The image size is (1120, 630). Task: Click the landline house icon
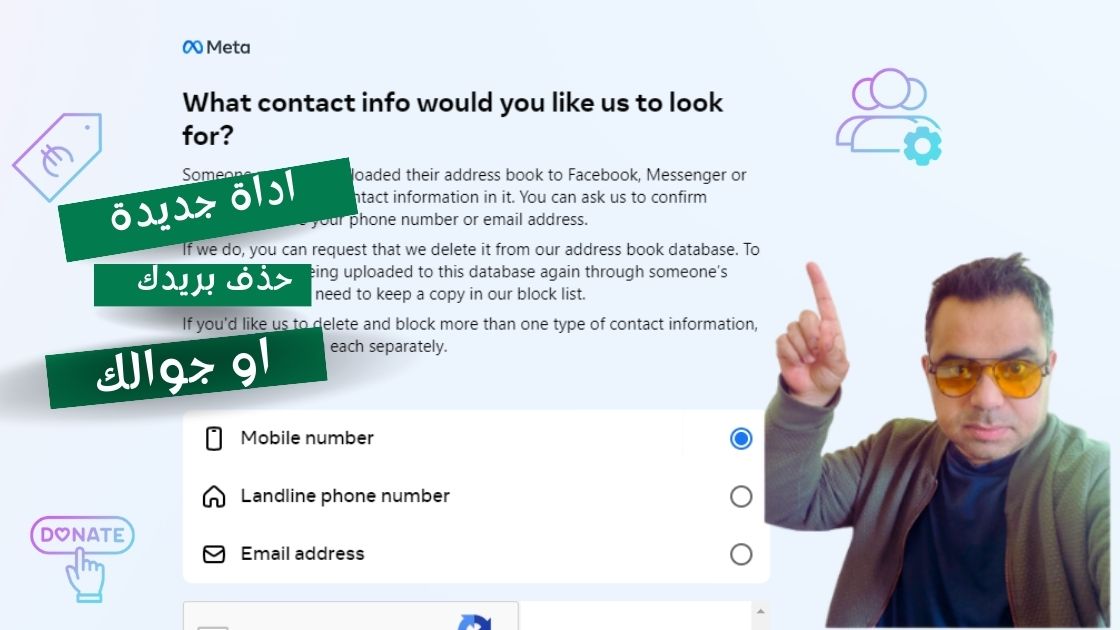213,496
